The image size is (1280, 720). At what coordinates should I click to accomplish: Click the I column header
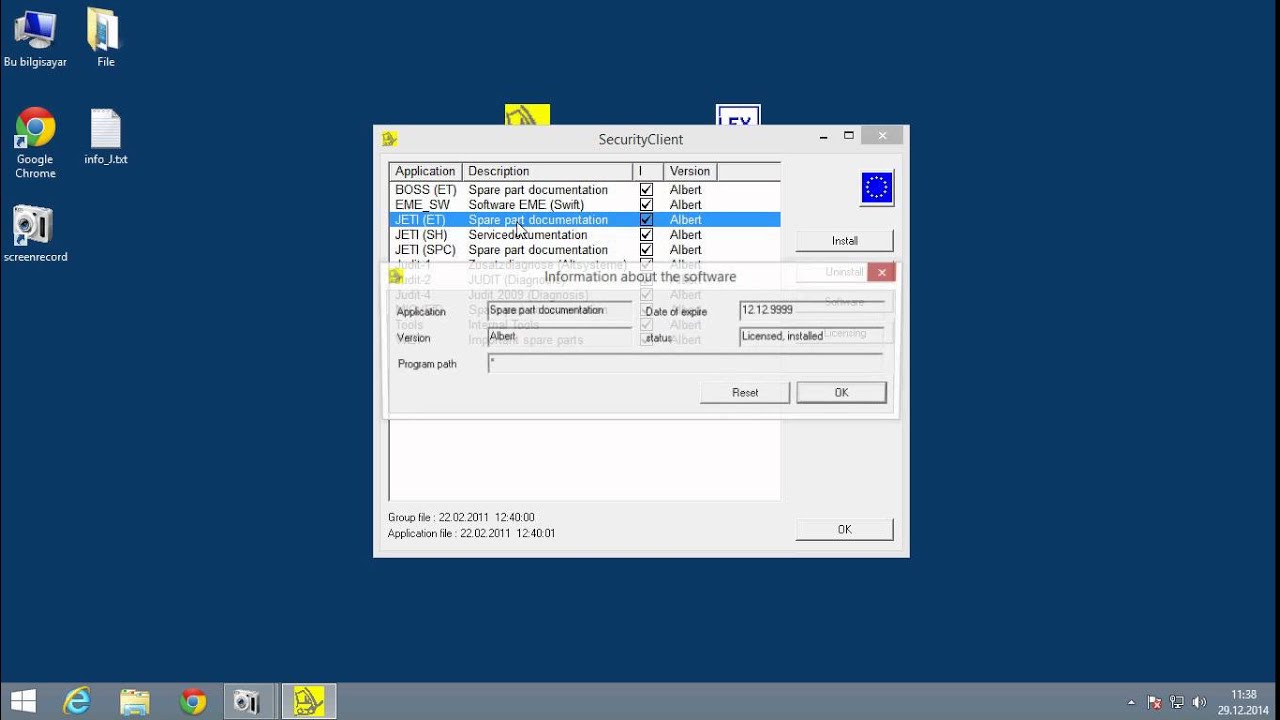tap(648, 171)
